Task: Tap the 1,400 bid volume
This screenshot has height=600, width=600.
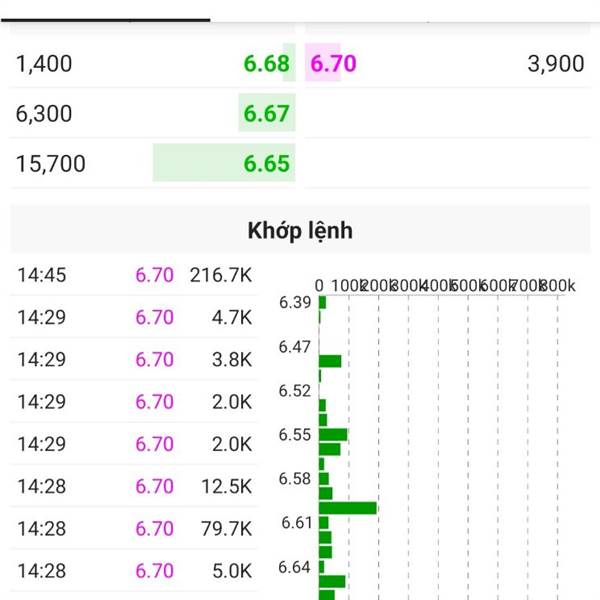Action: tap(44, 64)
